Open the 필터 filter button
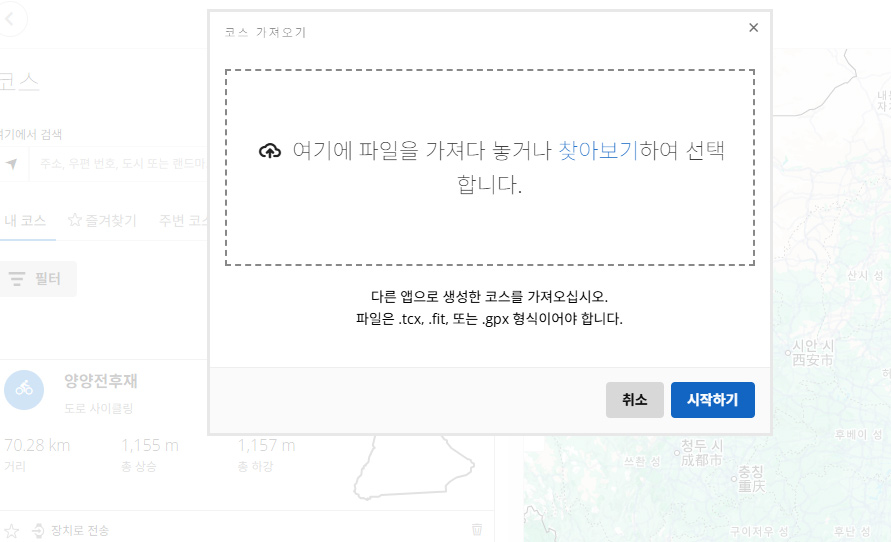The image size is (891, 542). [38, 279]
